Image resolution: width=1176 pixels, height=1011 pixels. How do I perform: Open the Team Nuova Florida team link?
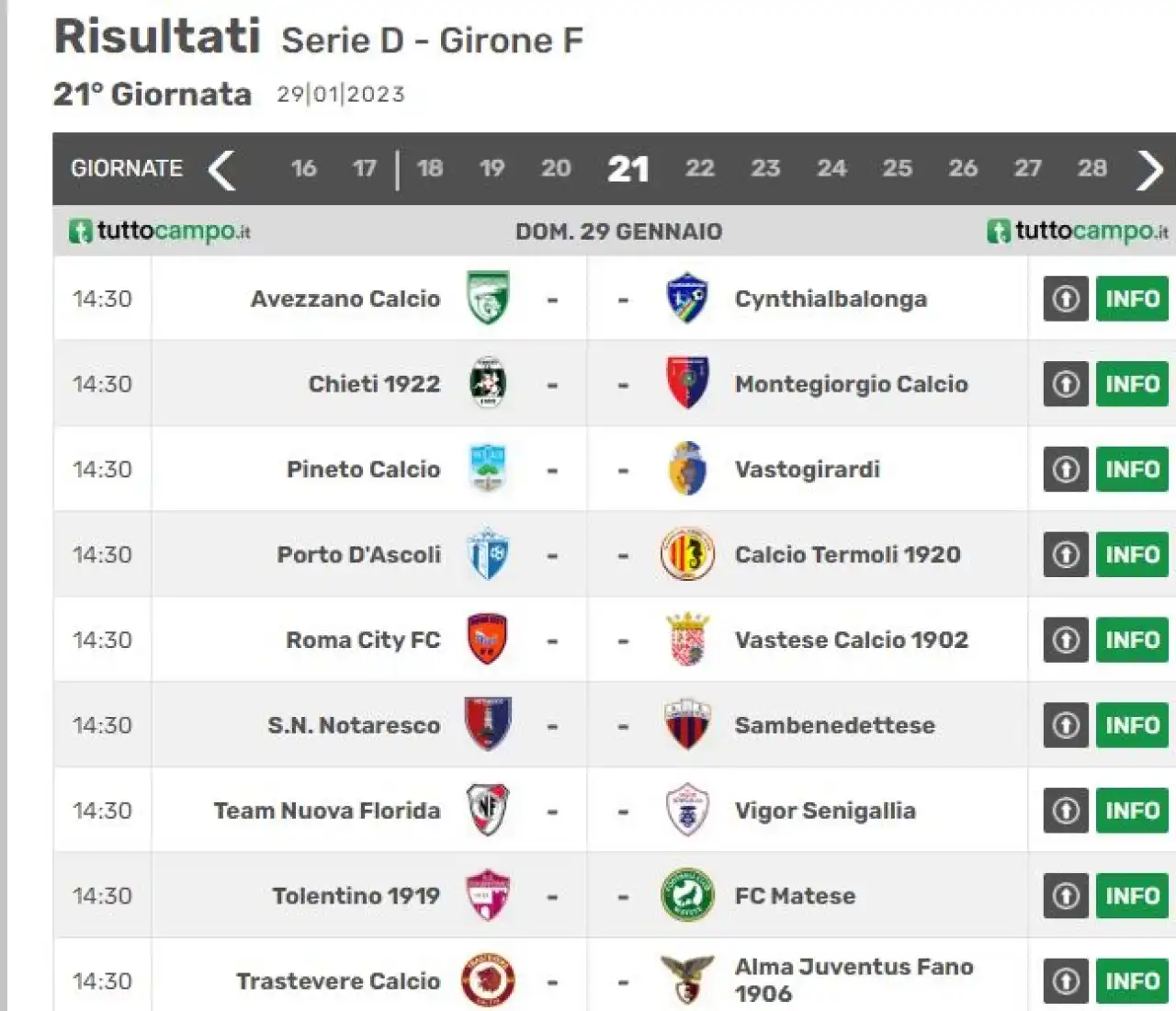point(327,811)
